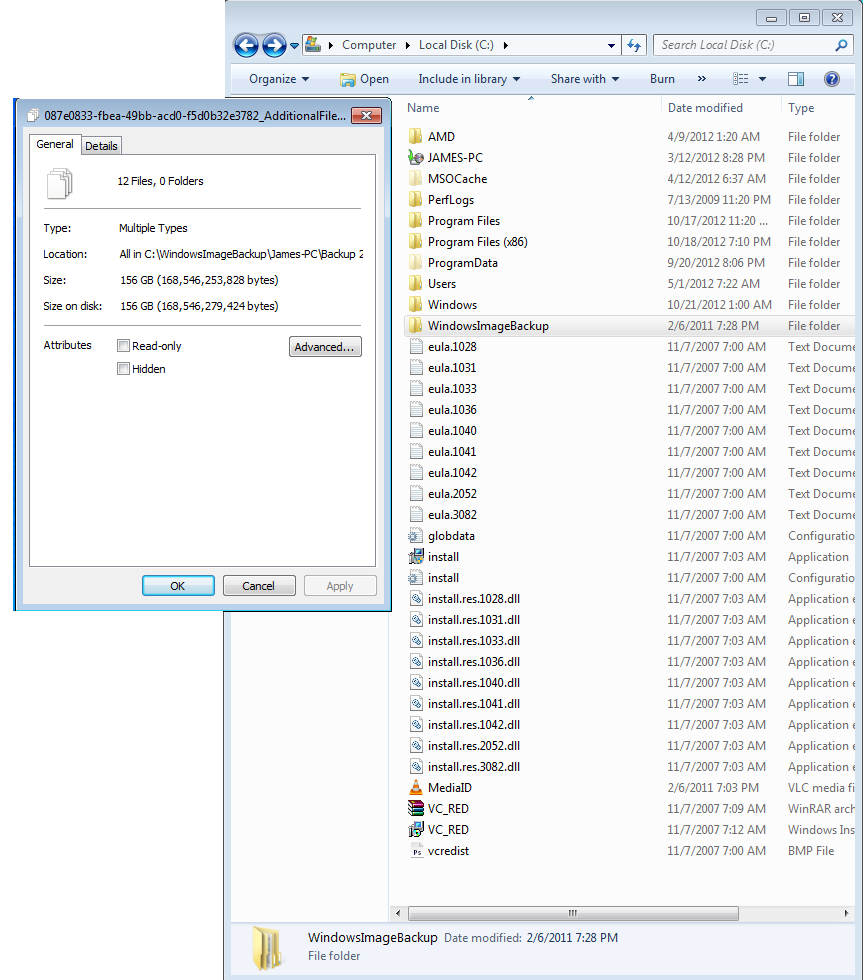Select the Users folder icon
The width and height of the screenshot is (865, 980).
pyautogui.click(x=416, y=284)
